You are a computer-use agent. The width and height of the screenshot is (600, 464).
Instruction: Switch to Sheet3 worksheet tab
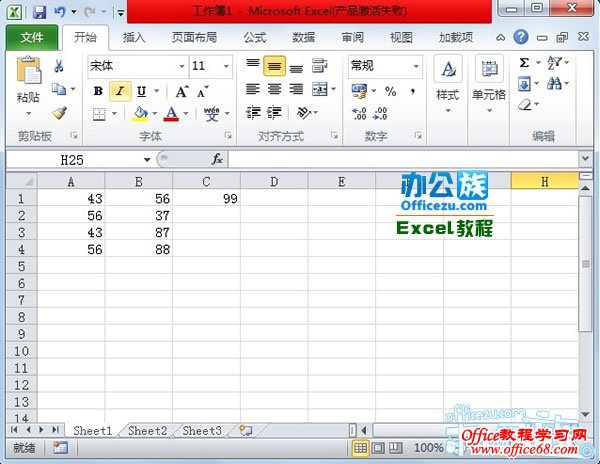[x=202, y=431]
